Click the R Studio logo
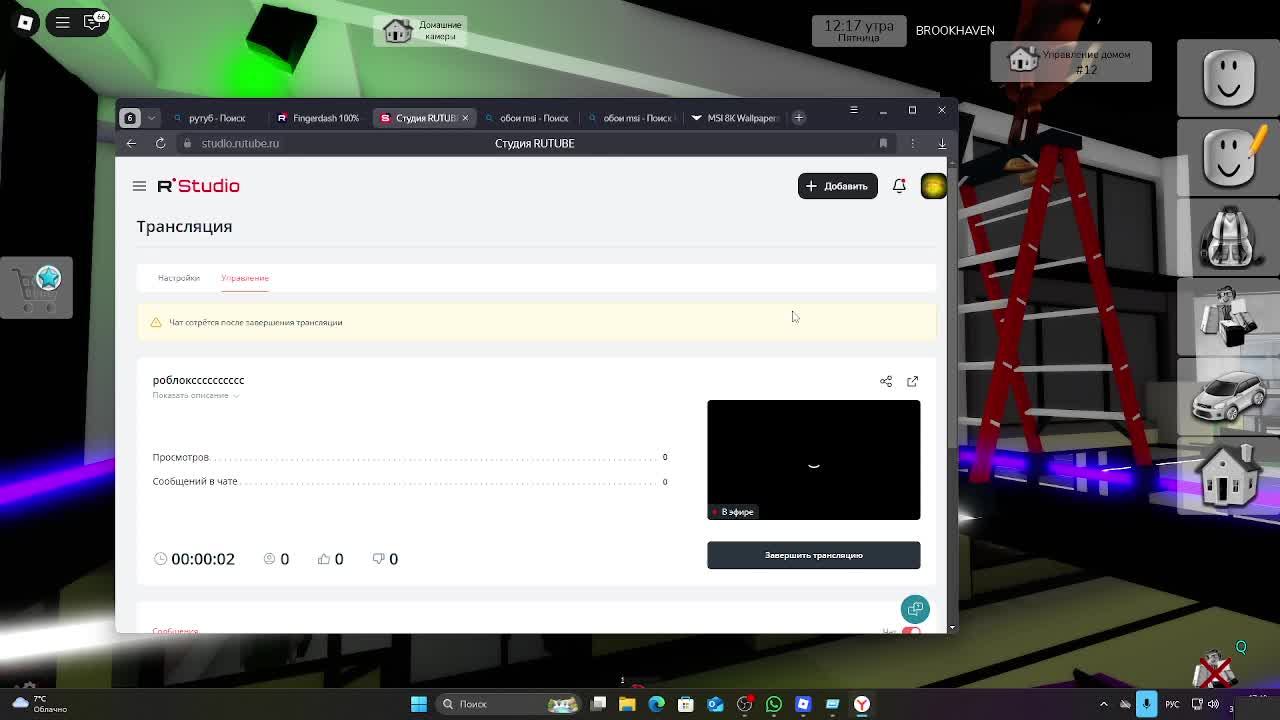Viewport: 1280px width, 720px height. click(x=198, y=186)
